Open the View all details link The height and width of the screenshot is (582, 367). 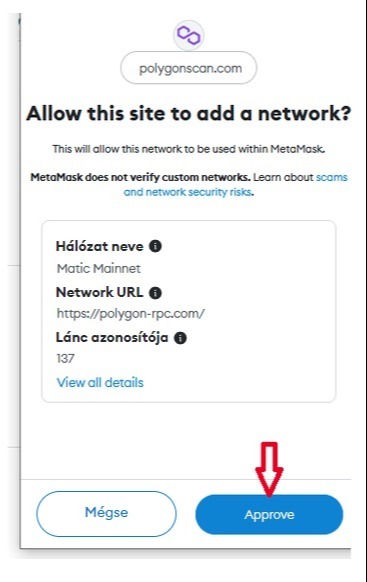pos(100,383)
